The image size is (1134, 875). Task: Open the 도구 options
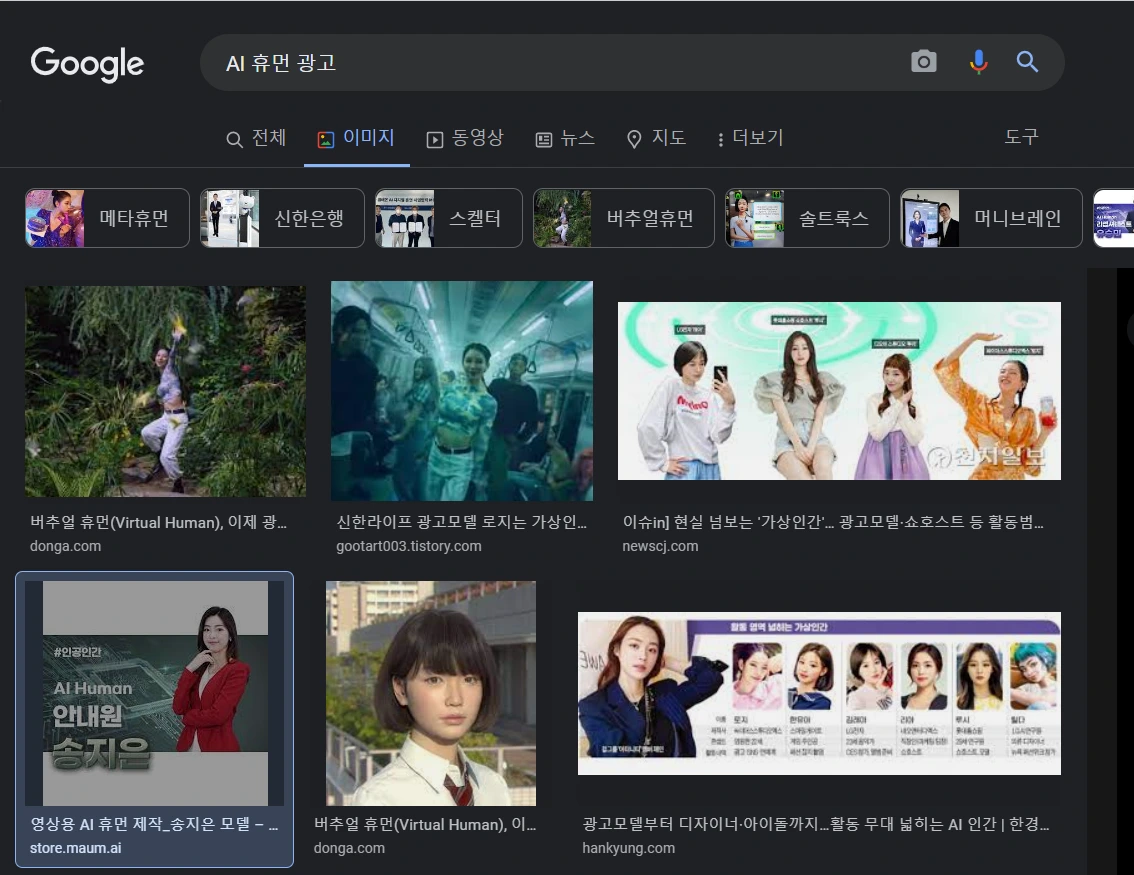point(1021,136)
